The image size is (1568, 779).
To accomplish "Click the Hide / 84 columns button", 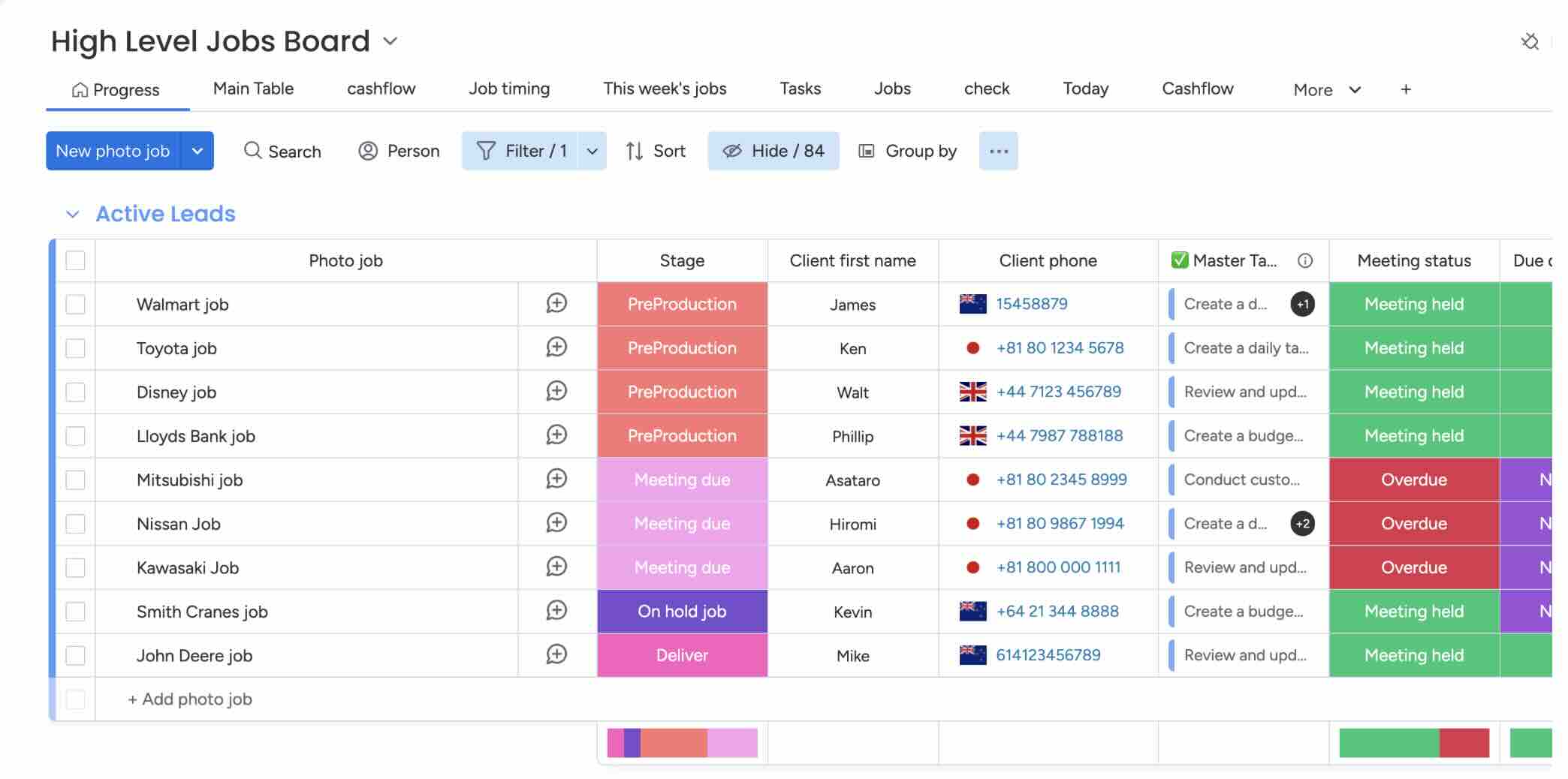I will click(773, 151).
